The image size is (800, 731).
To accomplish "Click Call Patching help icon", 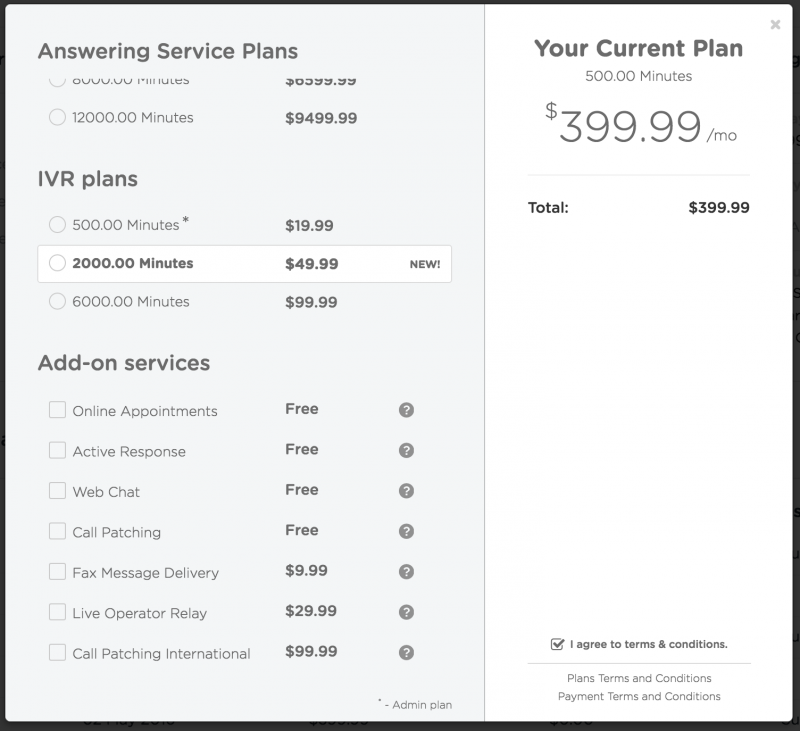I will 406,531.
